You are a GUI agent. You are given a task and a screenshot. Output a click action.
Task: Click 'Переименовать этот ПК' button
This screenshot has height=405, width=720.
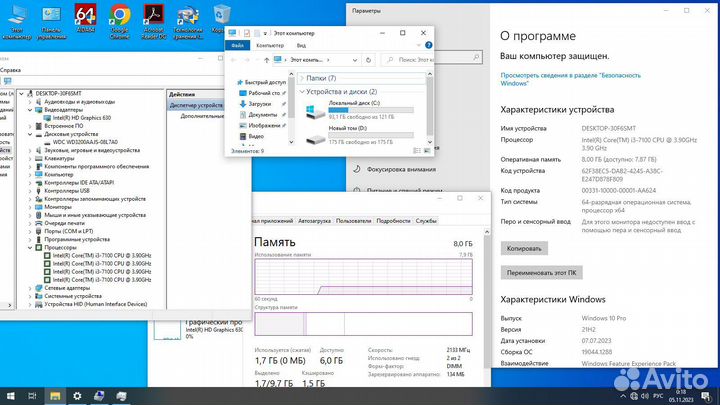click(x=541, y=273)
